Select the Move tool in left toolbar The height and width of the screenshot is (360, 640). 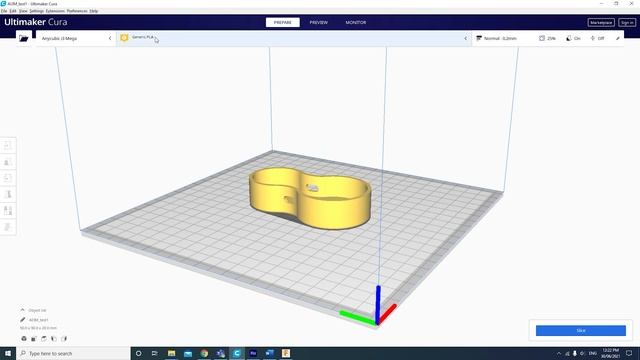click(x=8, y=145)
